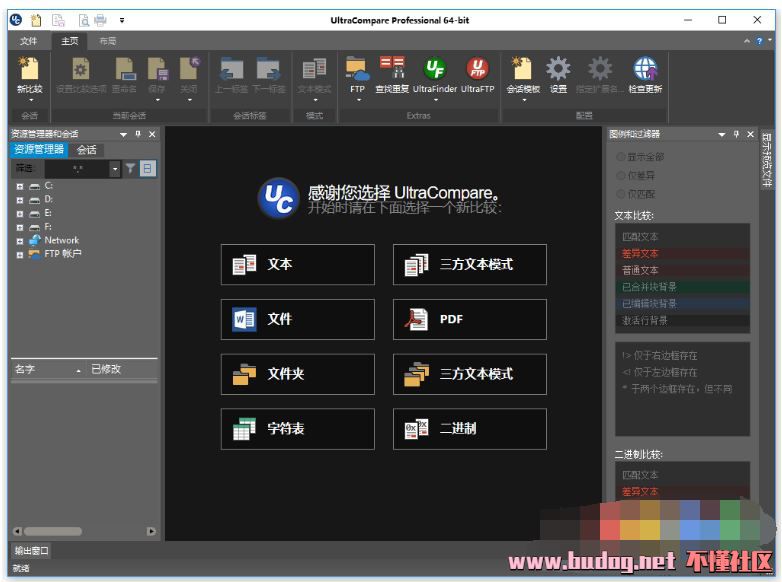Expand the D: drive tree node
Image resolution: width=782 pixels, height=582 pixels.
pos(19,200)
